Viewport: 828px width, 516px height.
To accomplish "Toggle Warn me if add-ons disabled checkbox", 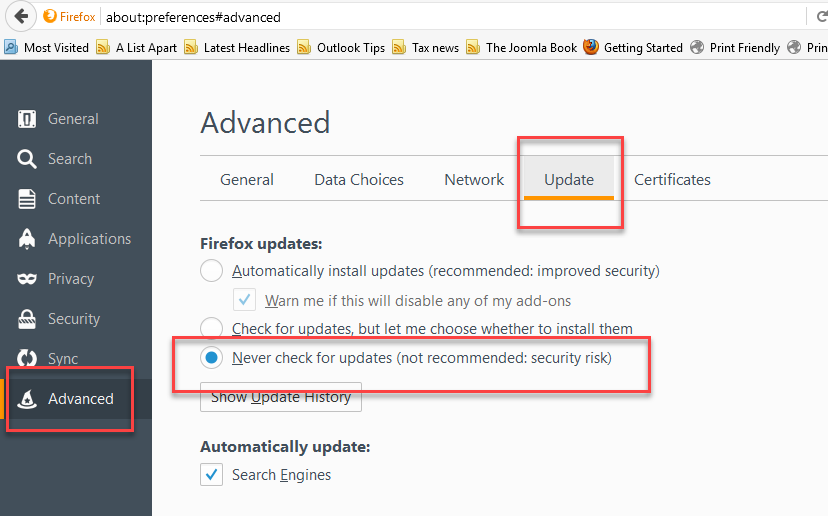I will tap(244, 300).
